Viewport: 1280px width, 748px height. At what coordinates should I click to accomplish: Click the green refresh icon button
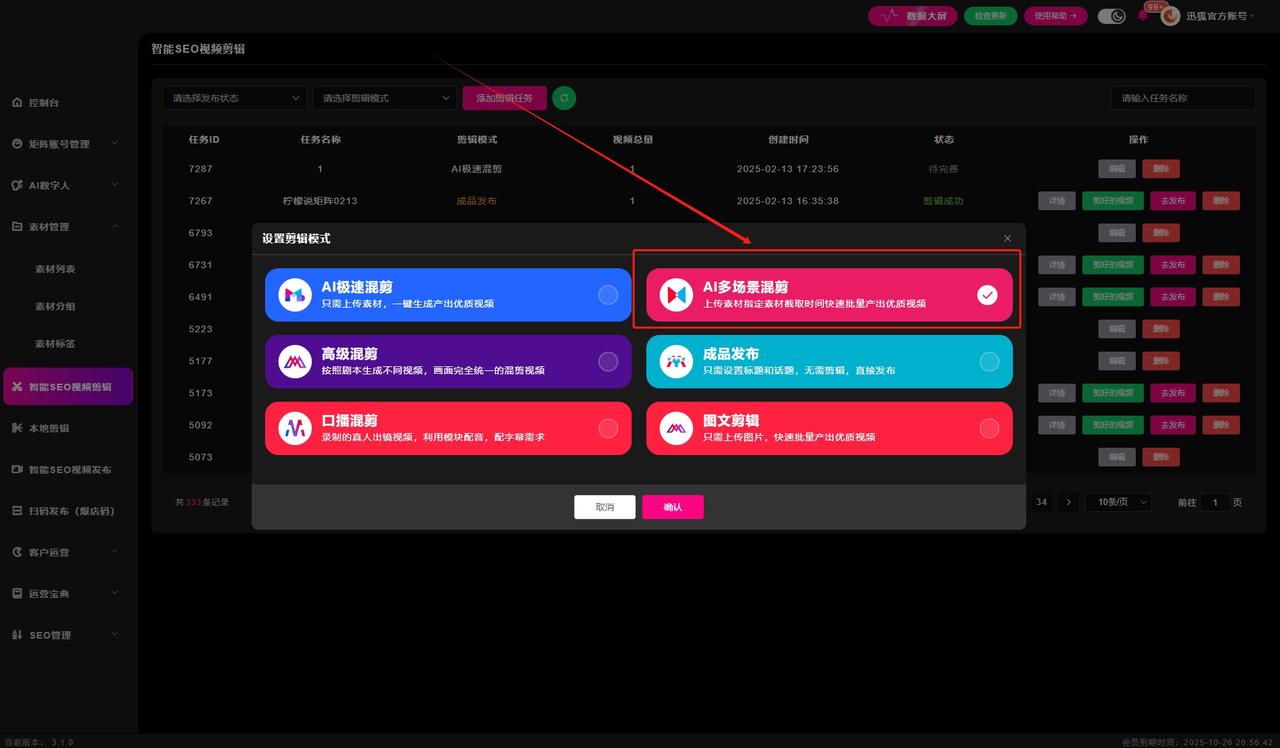pos(564,98)
